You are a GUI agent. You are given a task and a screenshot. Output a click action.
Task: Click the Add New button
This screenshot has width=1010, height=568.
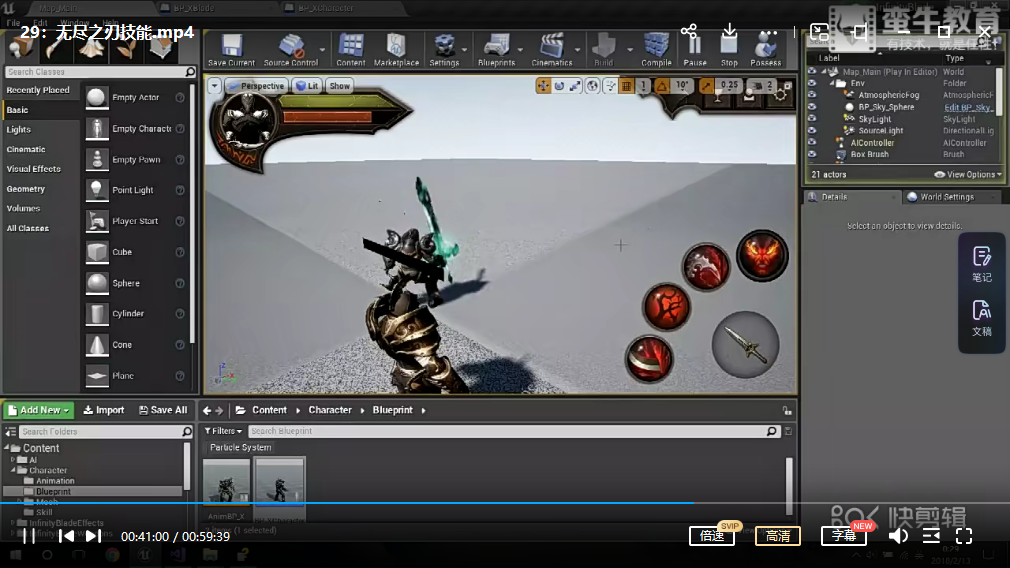39,410
